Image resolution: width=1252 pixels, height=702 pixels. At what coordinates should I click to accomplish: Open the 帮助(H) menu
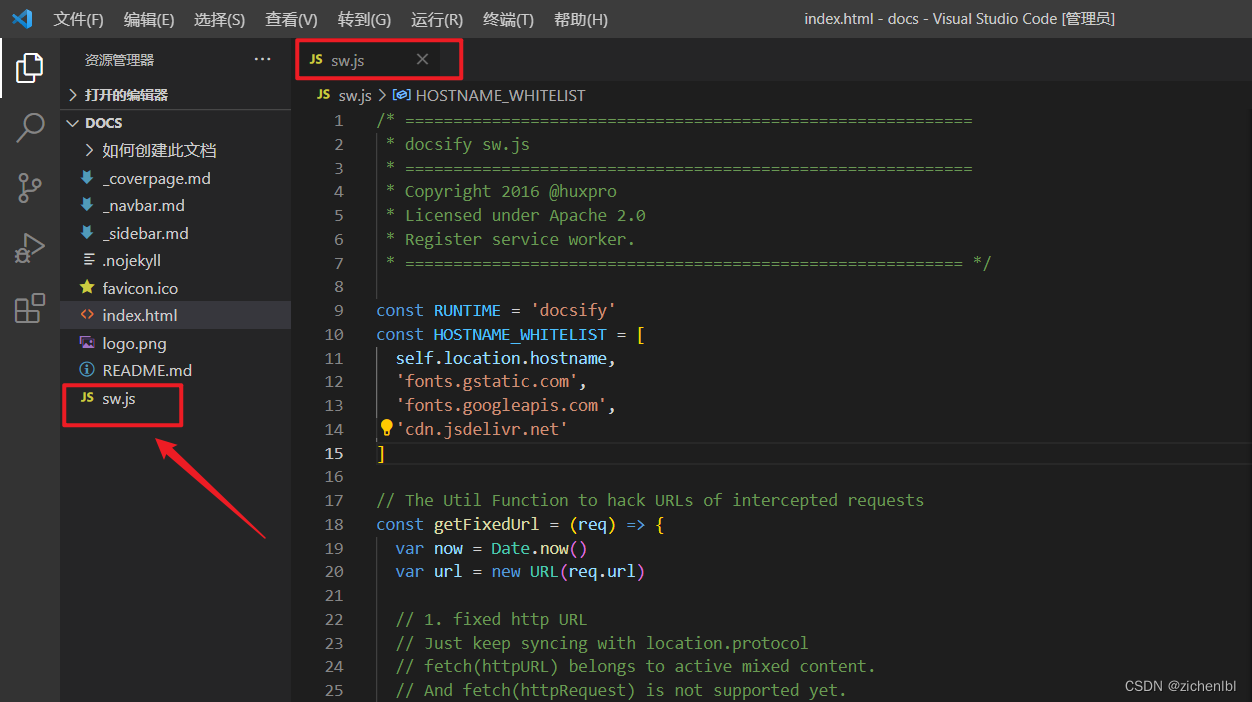581,20
